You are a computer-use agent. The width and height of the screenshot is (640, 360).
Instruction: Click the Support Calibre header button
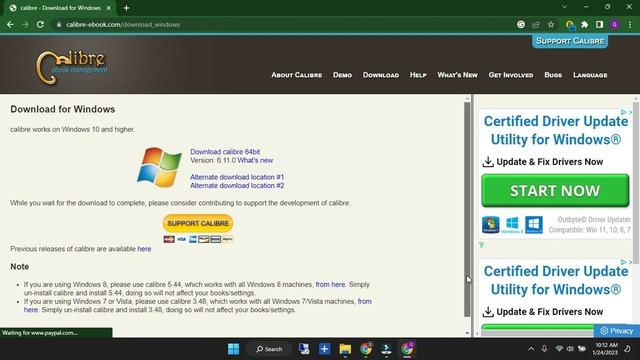click(x=570, y=41)
